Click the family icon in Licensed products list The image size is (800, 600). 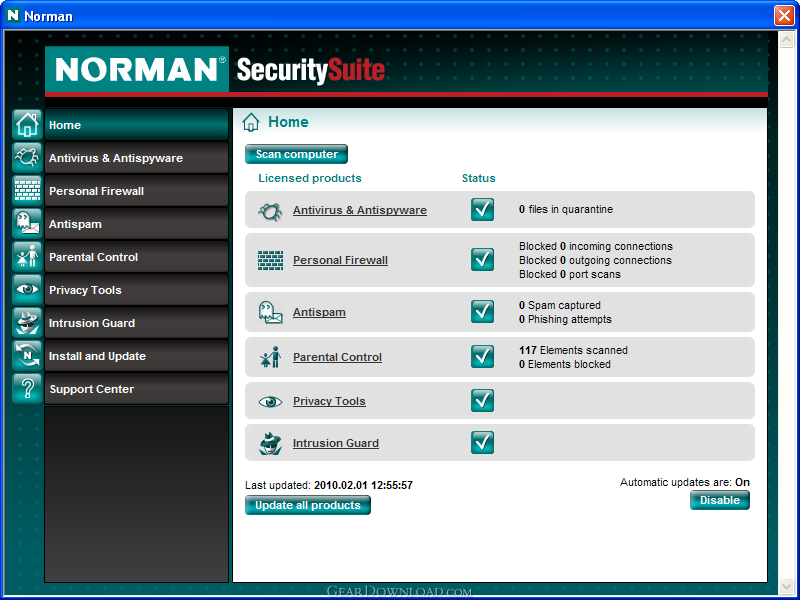pos(270,357)
